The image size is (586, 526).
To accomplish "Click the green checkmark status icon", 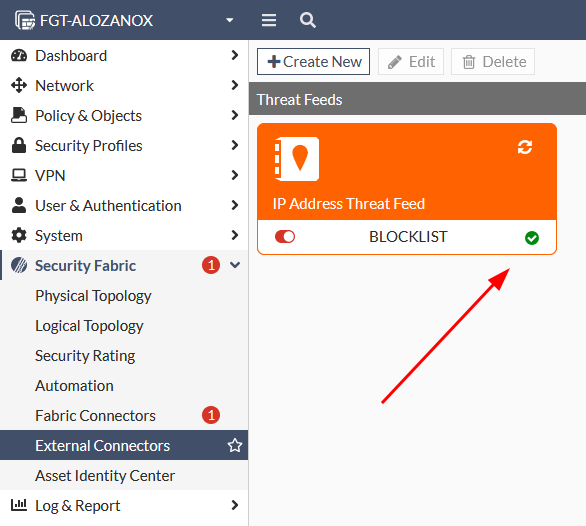I will (531, 238).
